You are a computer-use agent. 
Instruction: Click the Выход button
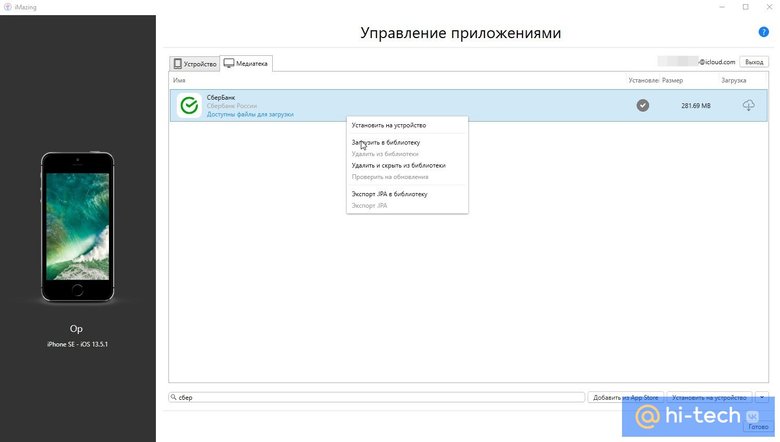click(x=754, y=62)
